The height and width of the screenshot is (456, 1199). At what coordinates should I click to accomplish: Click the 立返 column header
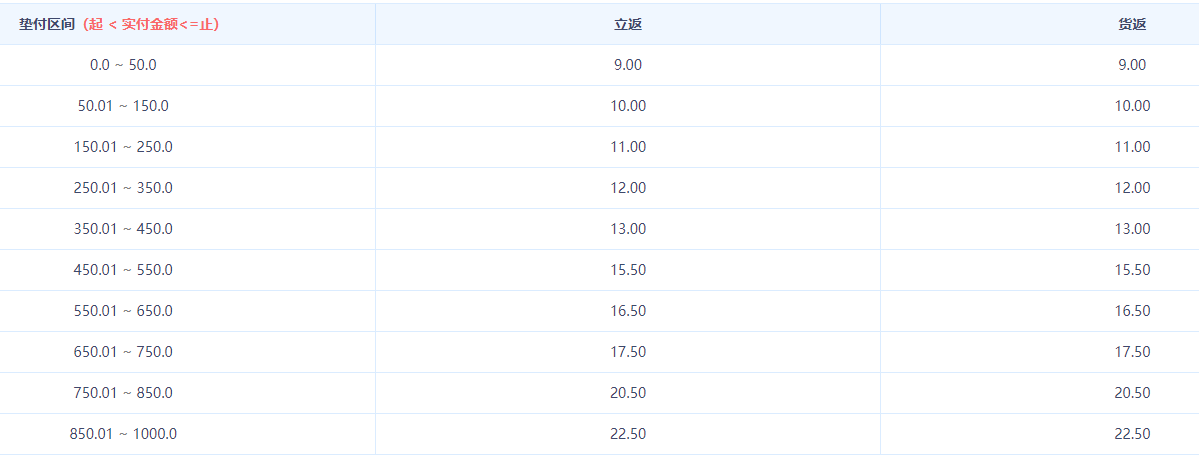tap(628, 24)
